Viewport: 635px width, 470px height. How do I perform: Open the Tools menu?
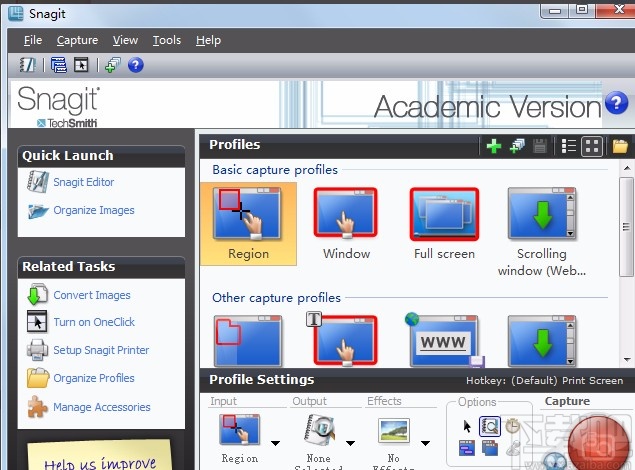pos(167,40)
